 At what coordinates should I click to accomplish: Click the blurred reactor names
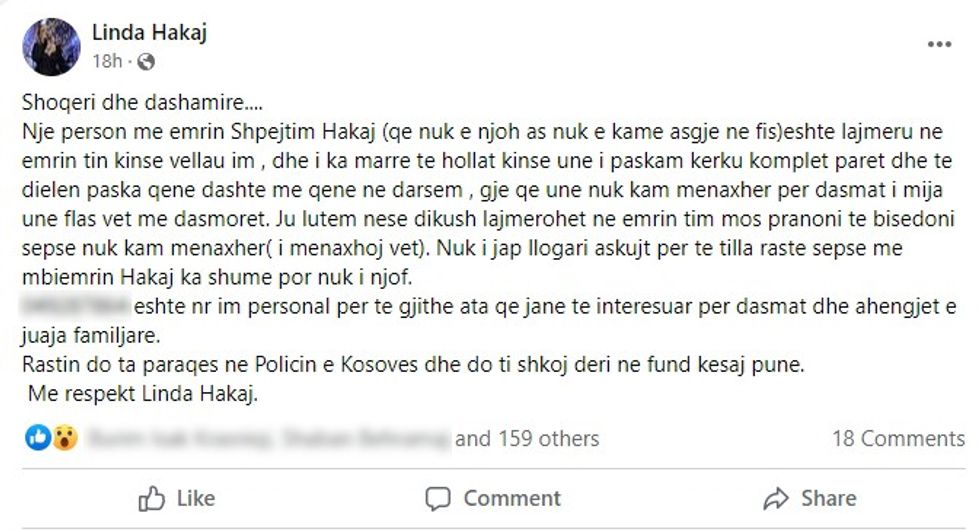[x=268, y=438]
